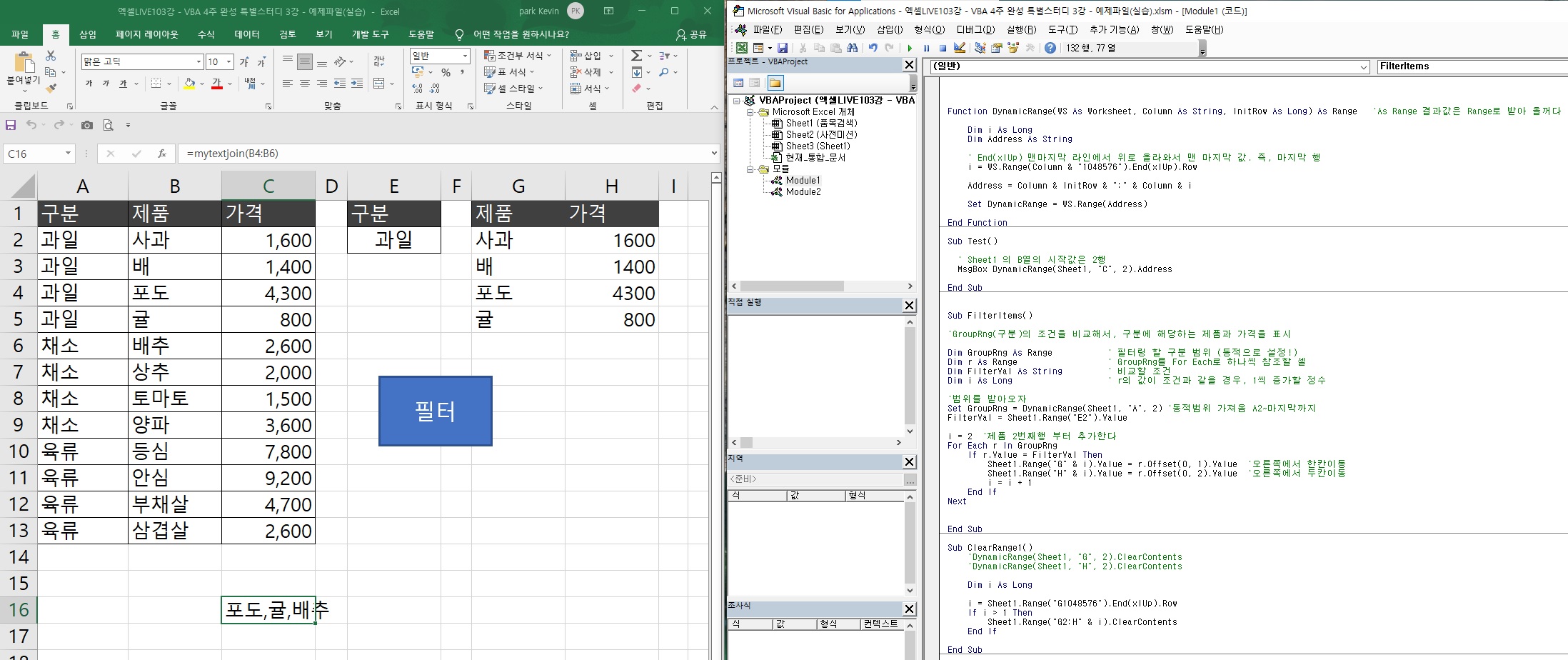This screenshot has height=660, width=1568.
Task: Click the Run Sub (play) icon in VBA toolbar
Action: pos(910,48)
